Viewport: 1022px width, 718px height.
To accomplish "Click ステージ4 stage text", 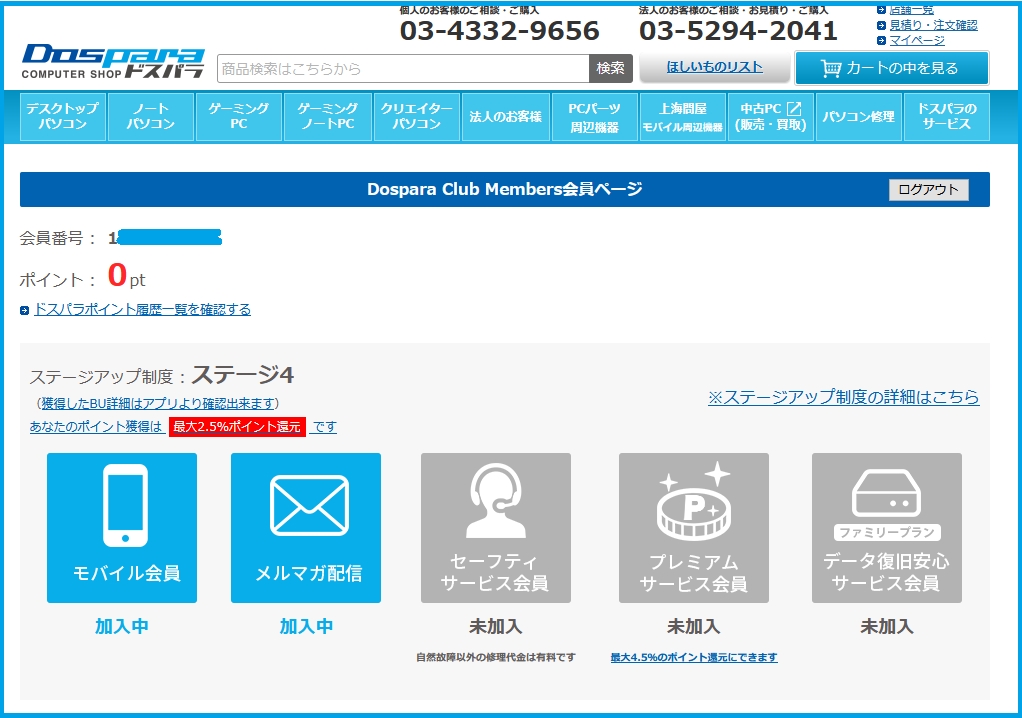I will click(x=242, y=375).
